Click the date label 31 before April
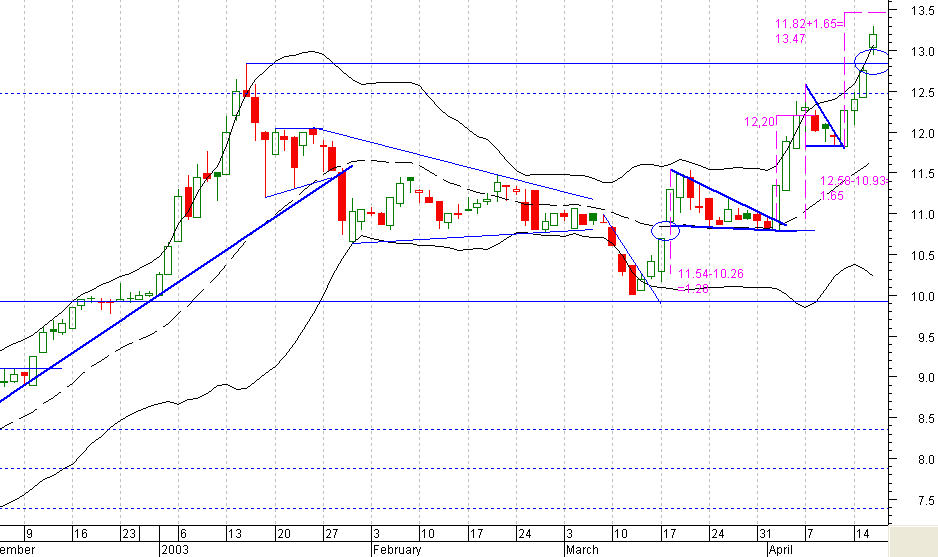The image size is (938, 557). pos(765,534)
